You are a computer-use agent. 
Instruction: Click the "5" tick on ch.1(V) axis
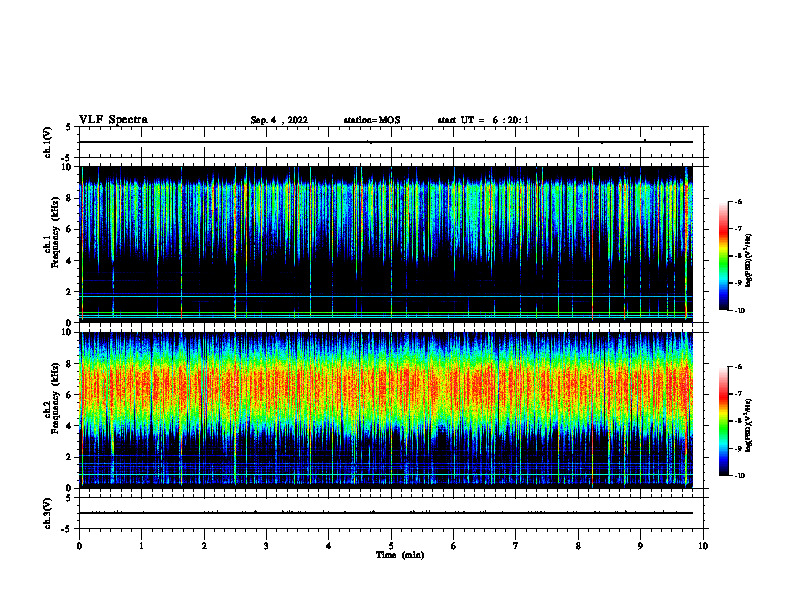point(69,127)
